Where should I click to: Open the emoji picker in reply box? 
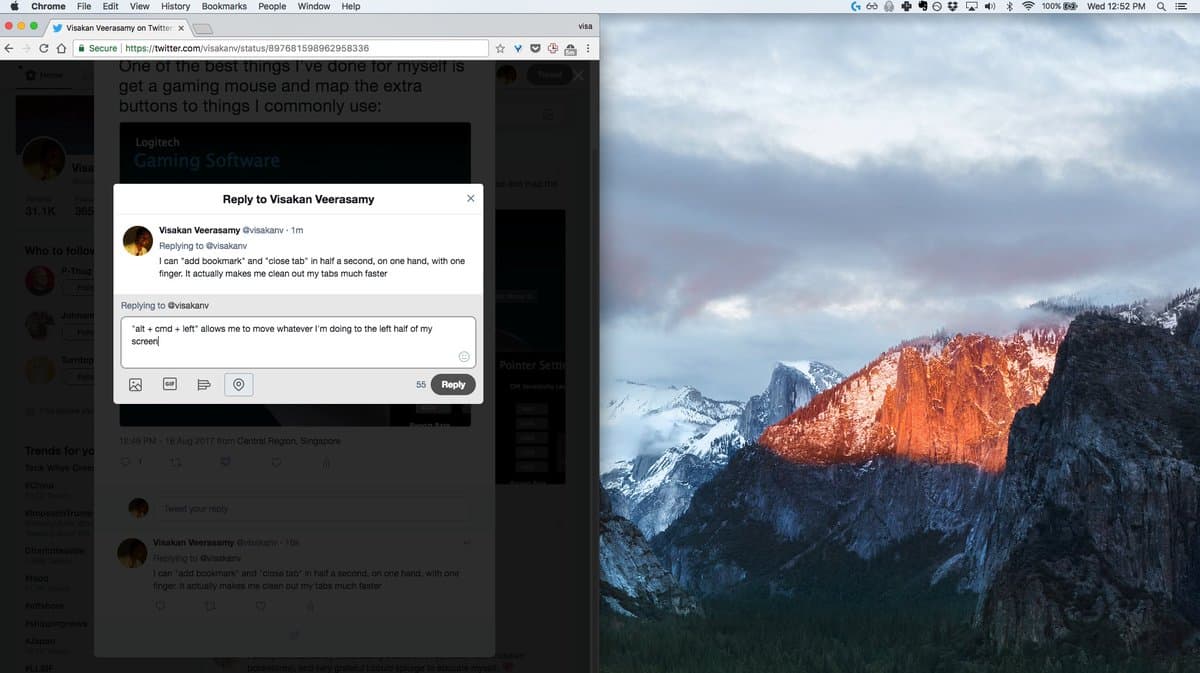(x=463, y=357)
